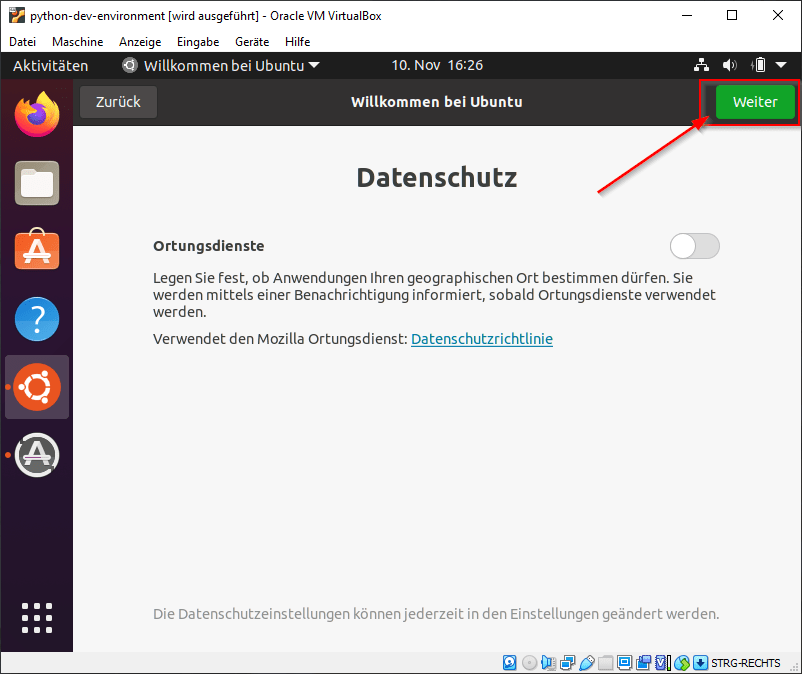Open Firefox from the Ubuntu dock
Screen dimensions: 802x674
[36, 113]
